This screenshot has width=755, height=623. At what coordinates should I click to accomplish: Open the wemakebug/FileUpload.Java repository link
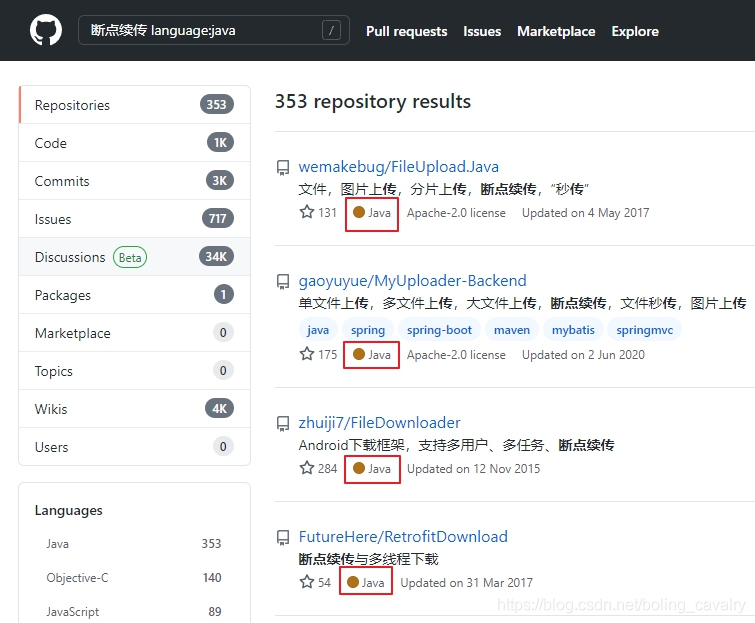[x=398, y=167]
